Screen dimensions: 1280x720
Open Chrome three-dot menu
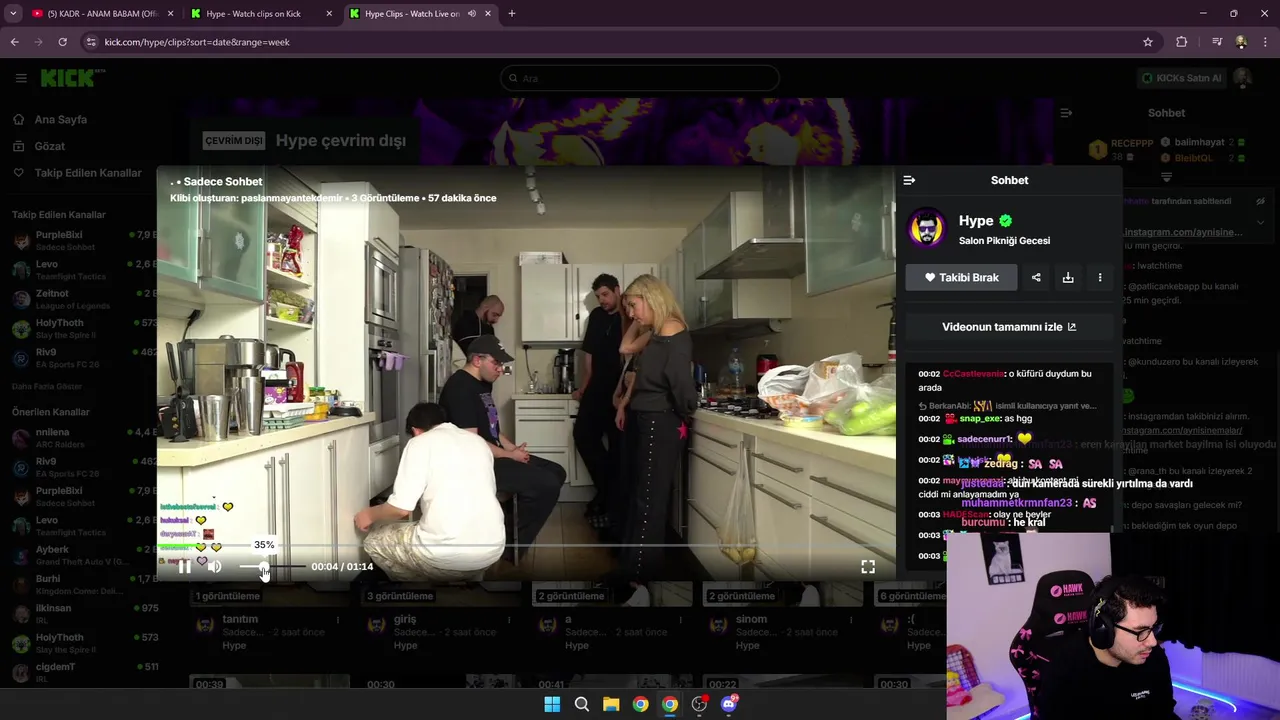tap(1266, 42)
